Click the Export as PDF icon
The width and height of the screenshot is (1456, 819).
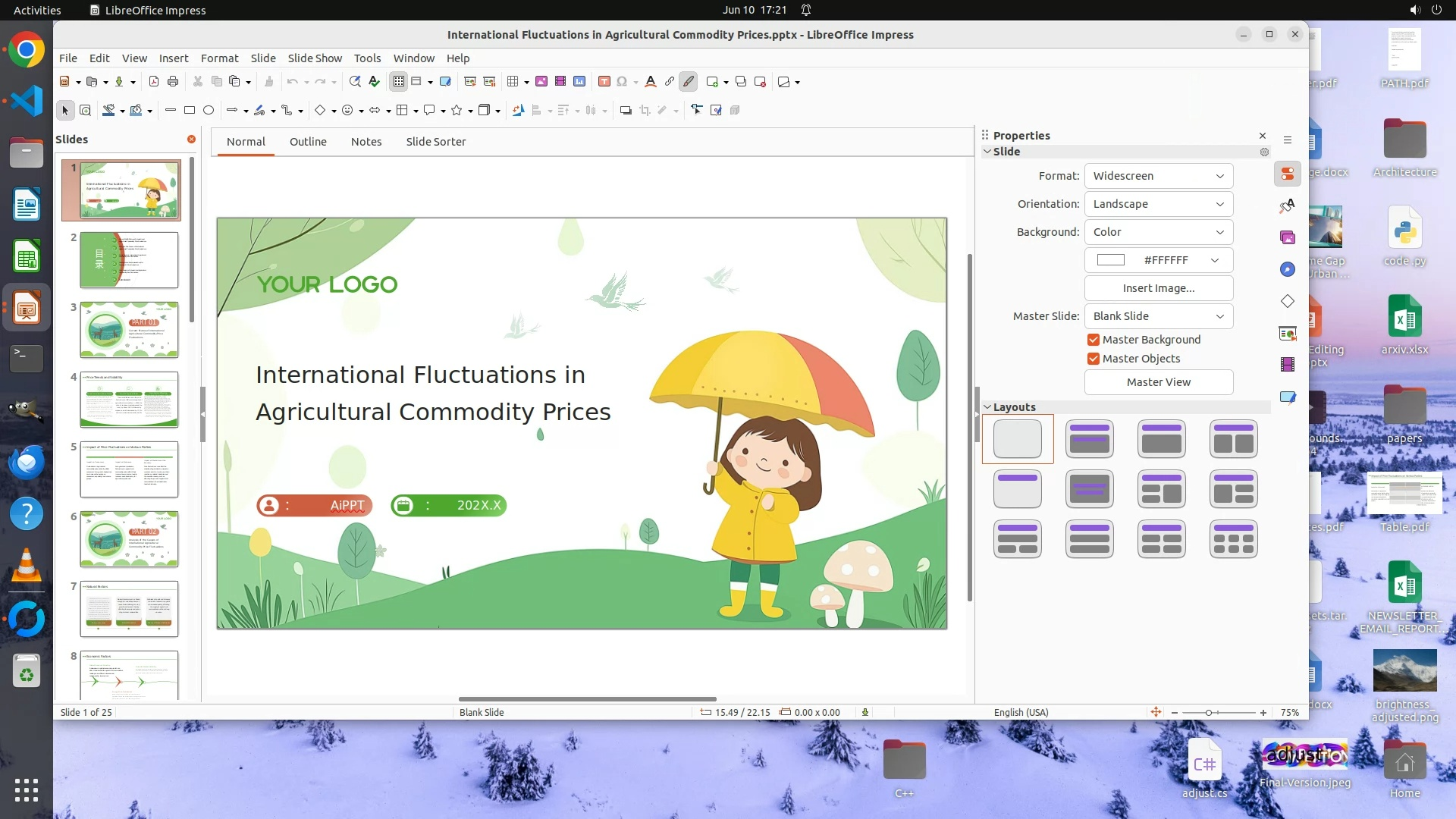[154, 82]
